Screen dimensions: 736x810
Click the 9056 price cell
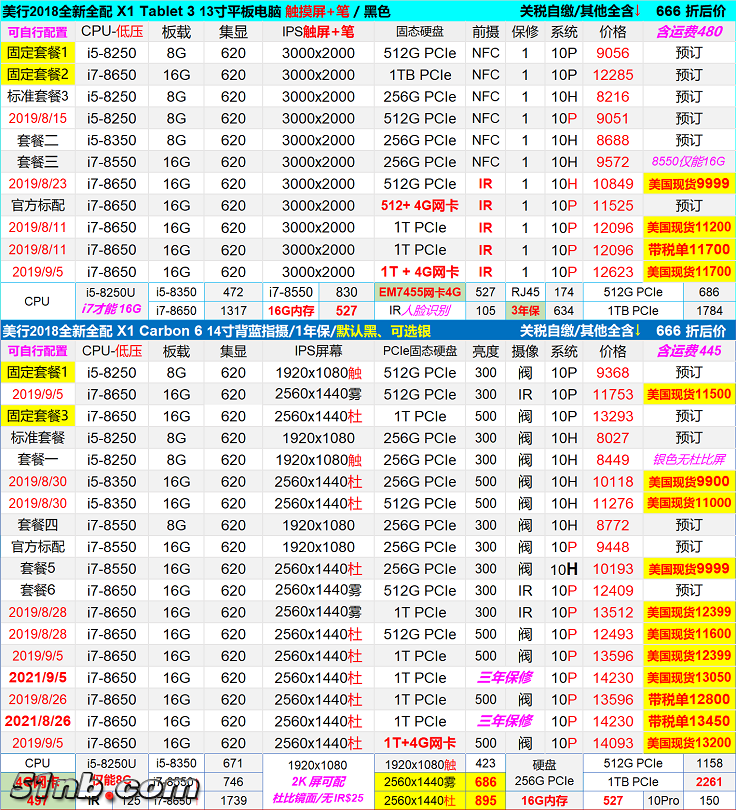coord(613,53)
